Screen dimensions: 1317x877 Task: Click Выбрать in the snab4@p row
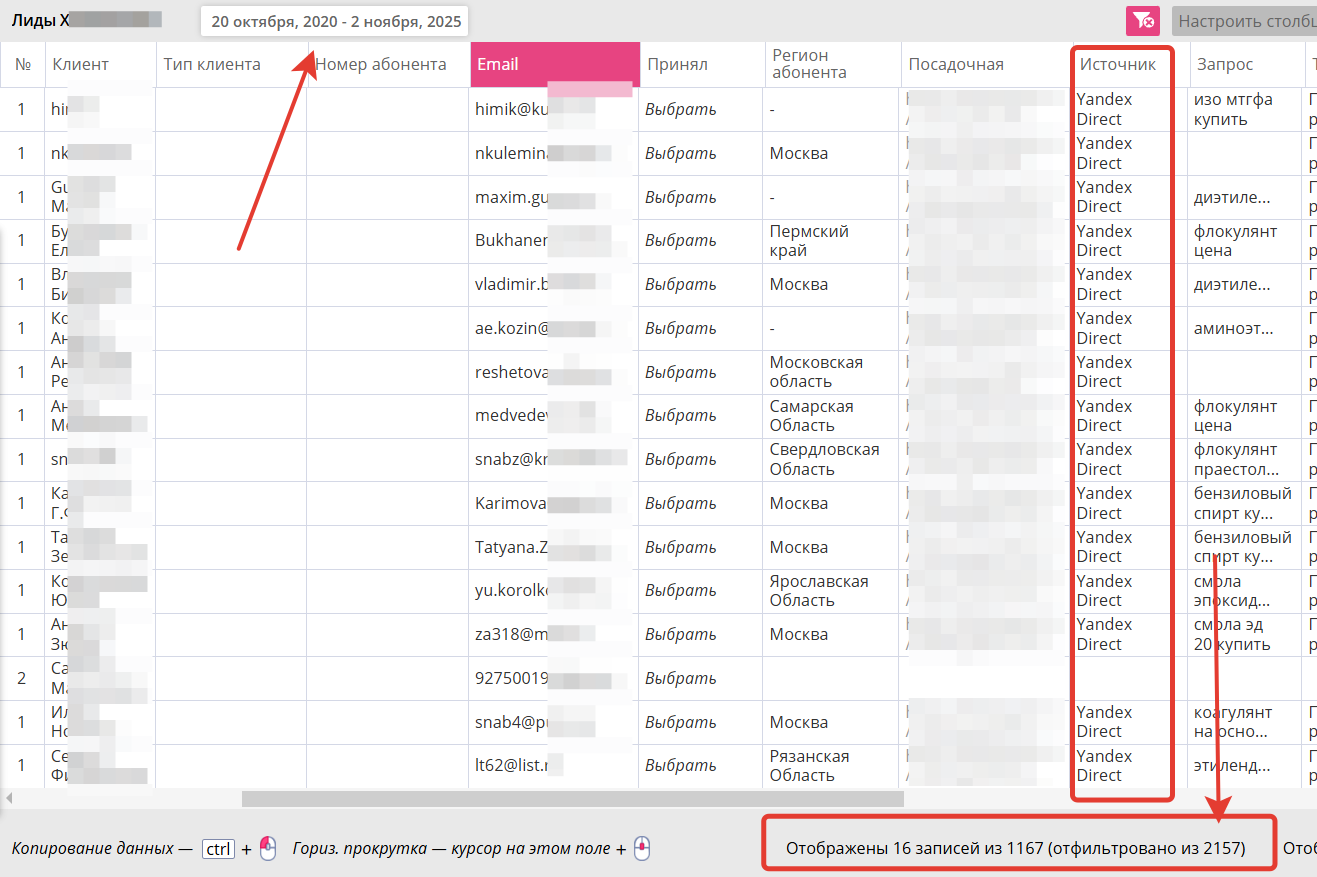(680, 722)
